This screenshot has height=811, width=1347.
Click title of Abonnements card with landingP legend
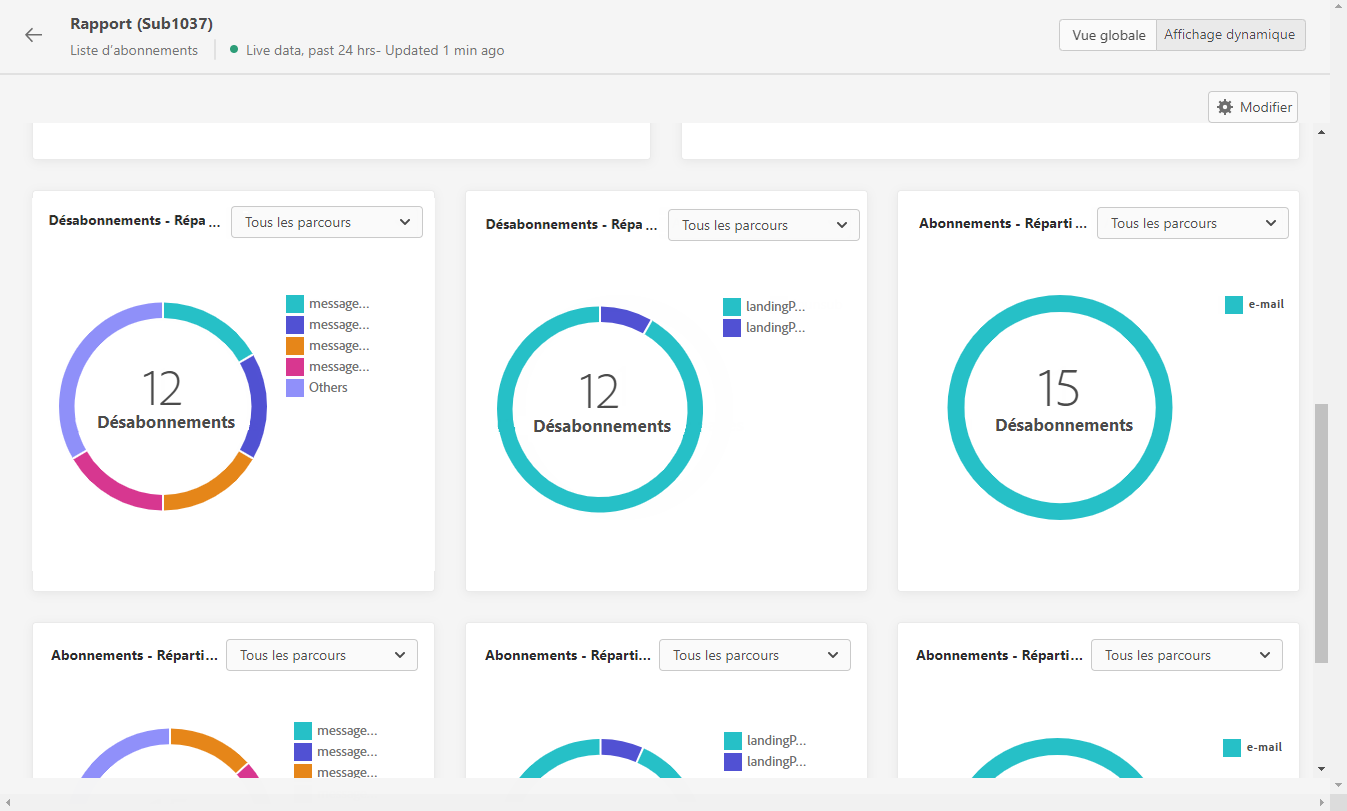(x=567, y=655)
